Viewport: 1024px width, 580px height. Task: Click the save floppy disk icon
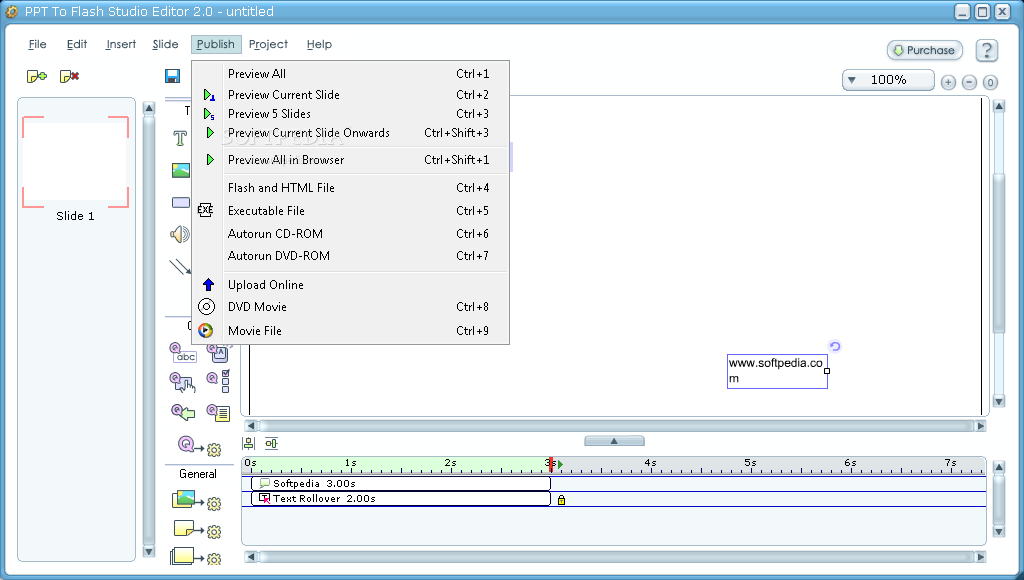coord(172,76)
